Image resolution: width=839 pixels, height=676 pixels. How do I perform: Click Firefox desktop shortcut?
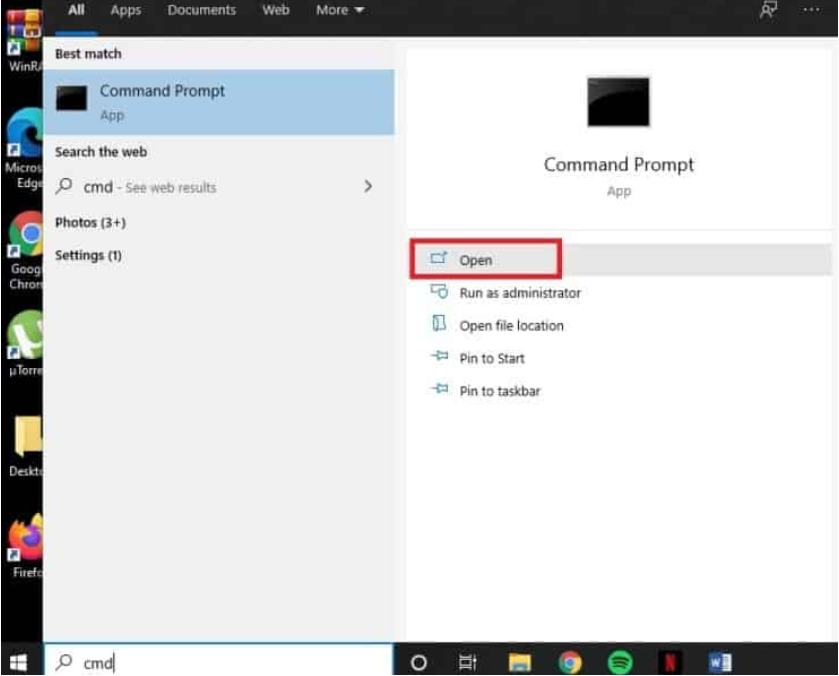coord(27,546)
